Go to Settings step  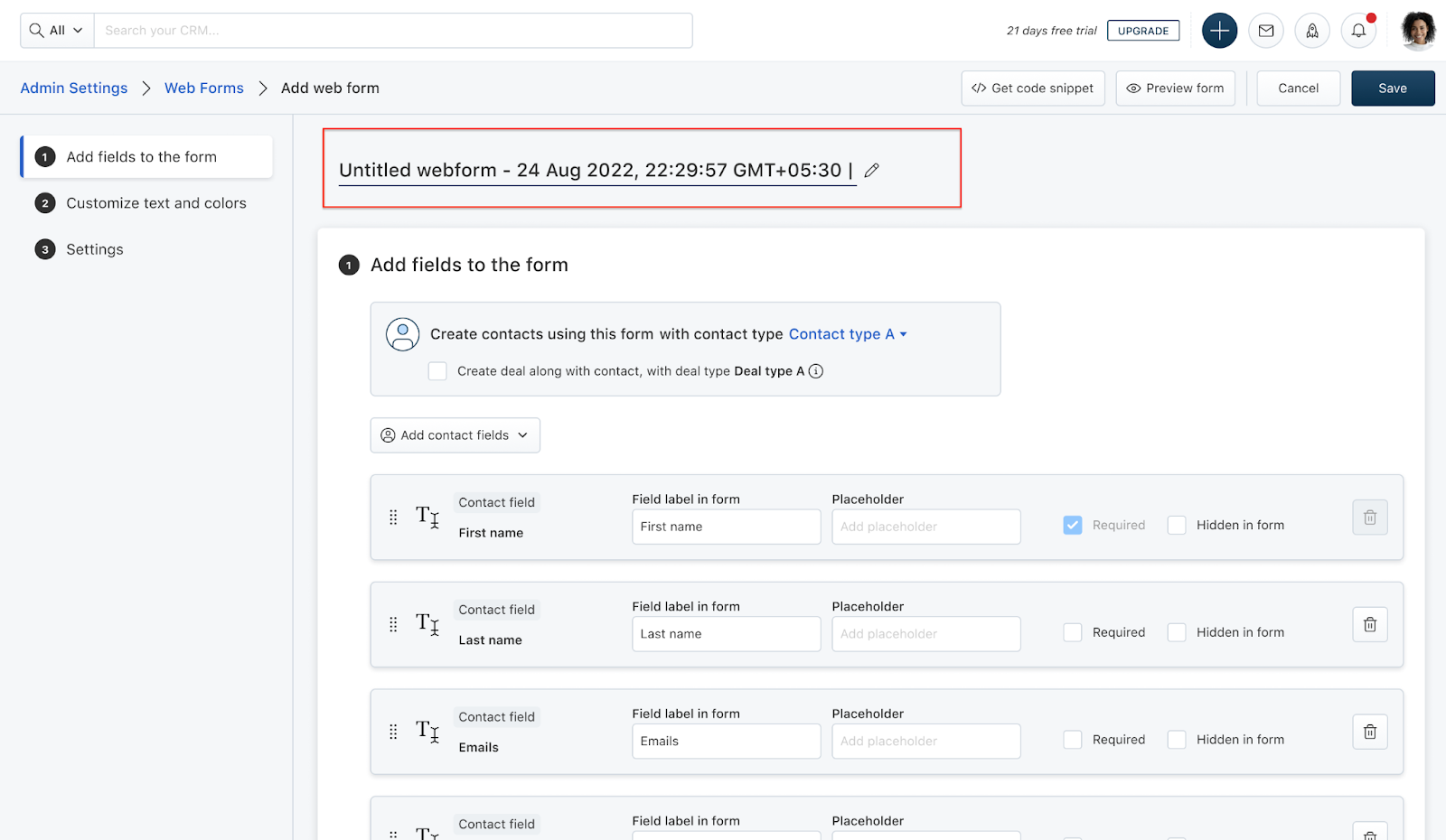tap(80, 249)
